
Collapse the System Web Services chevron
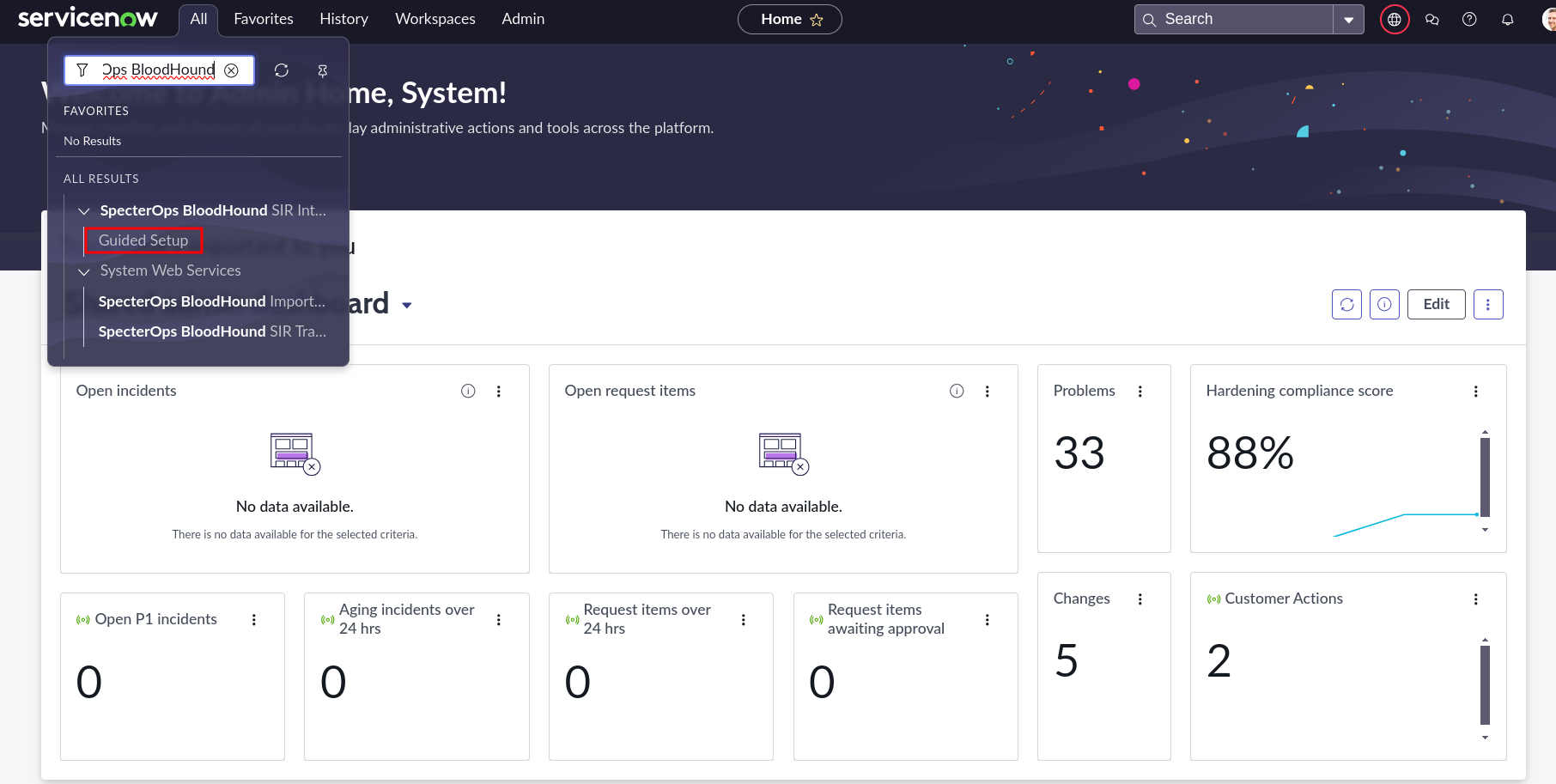(x=84, y=271)
